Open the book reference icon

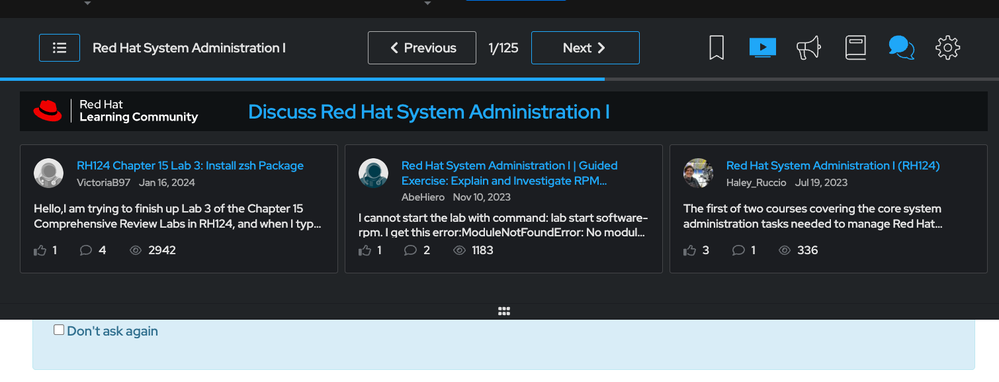click(x=856, y=48)
